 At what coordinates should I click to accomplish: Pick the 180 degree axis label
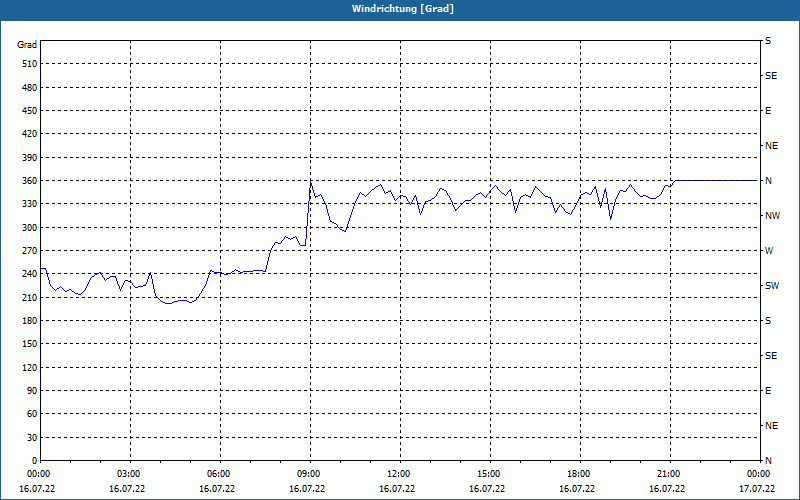pos(29,320)
